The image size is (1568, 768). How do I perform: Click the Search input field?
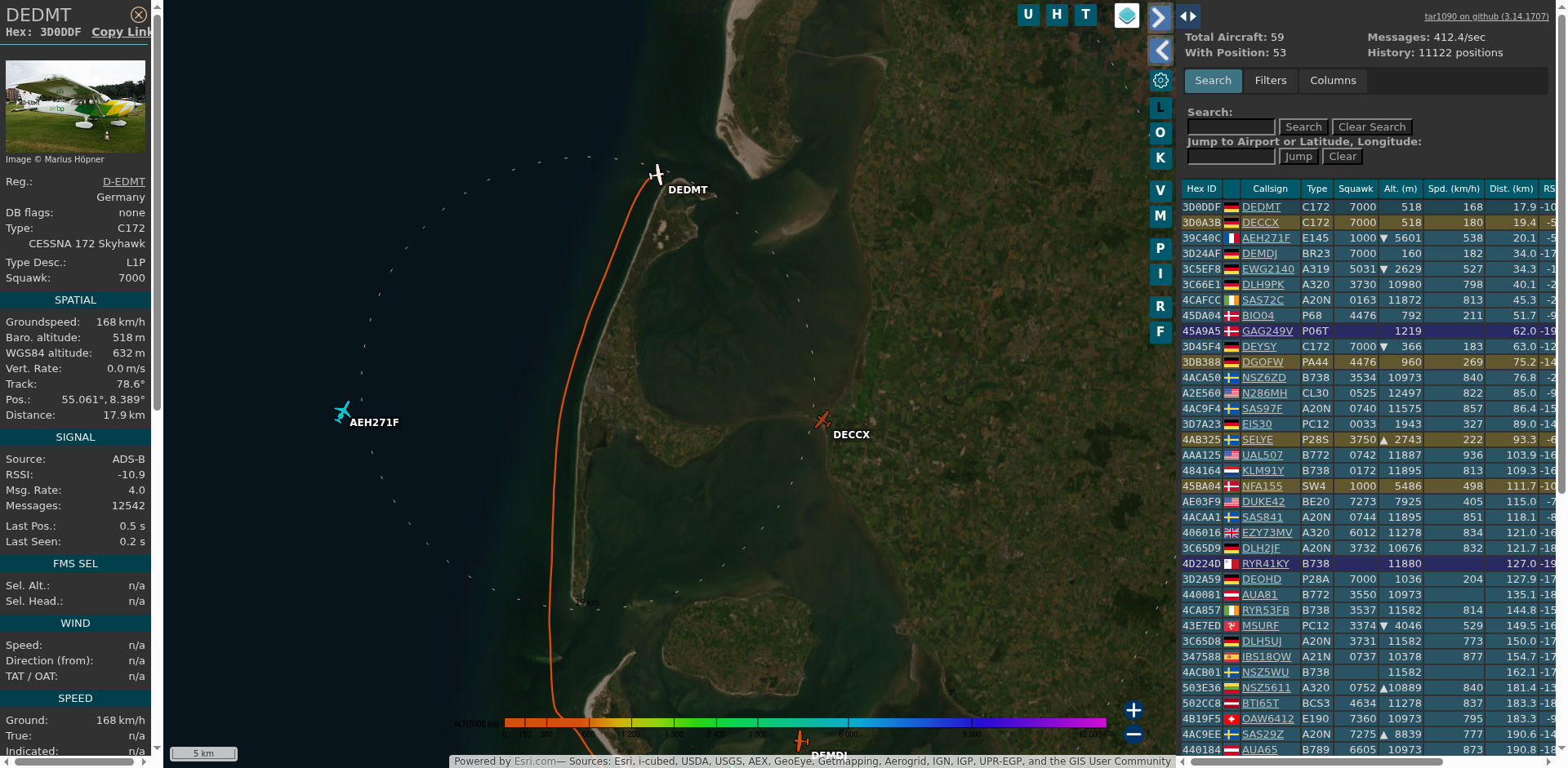point(1231,127)
